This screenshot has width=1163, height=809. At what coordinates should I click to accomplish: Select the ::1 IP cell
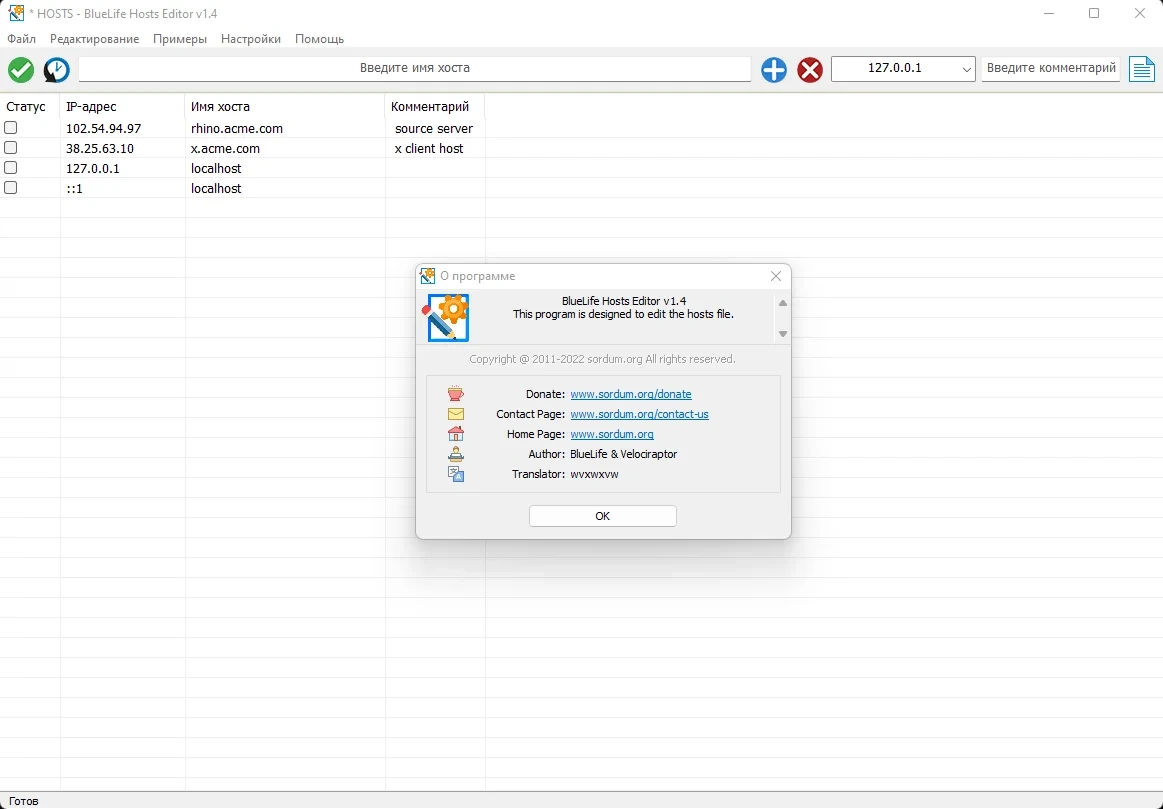[x=122, y=188]
